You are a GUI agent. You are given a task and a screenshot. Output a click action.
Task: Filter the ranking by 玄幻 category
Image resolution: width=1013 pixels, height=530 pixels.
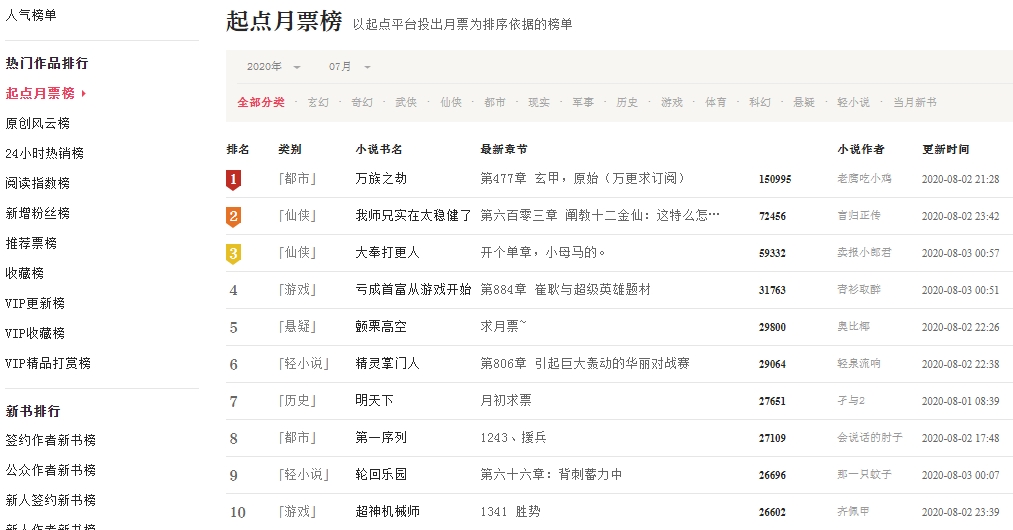coord(318,102)
